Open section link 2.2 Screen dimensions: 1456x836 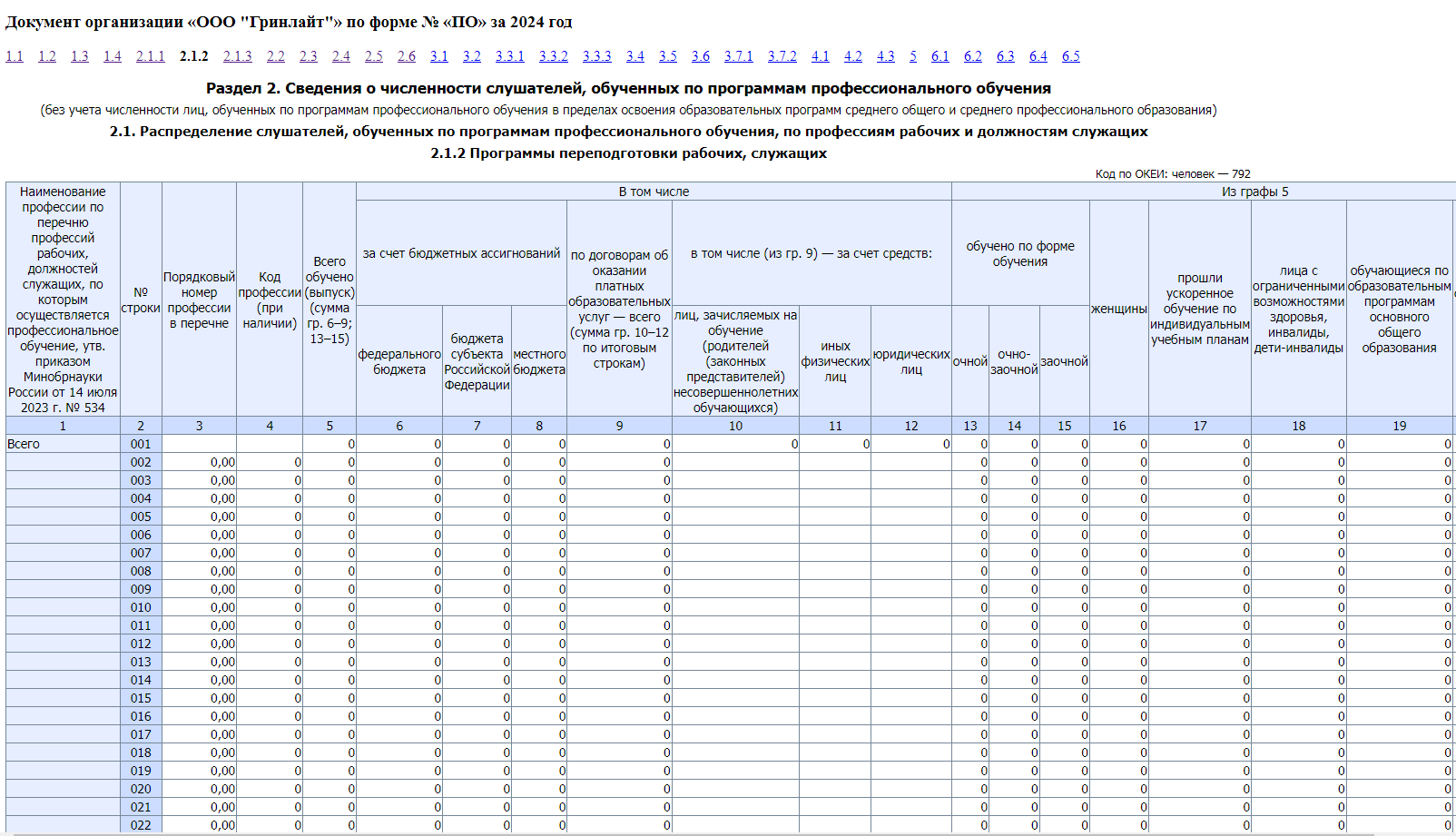(x=276, y=56)
